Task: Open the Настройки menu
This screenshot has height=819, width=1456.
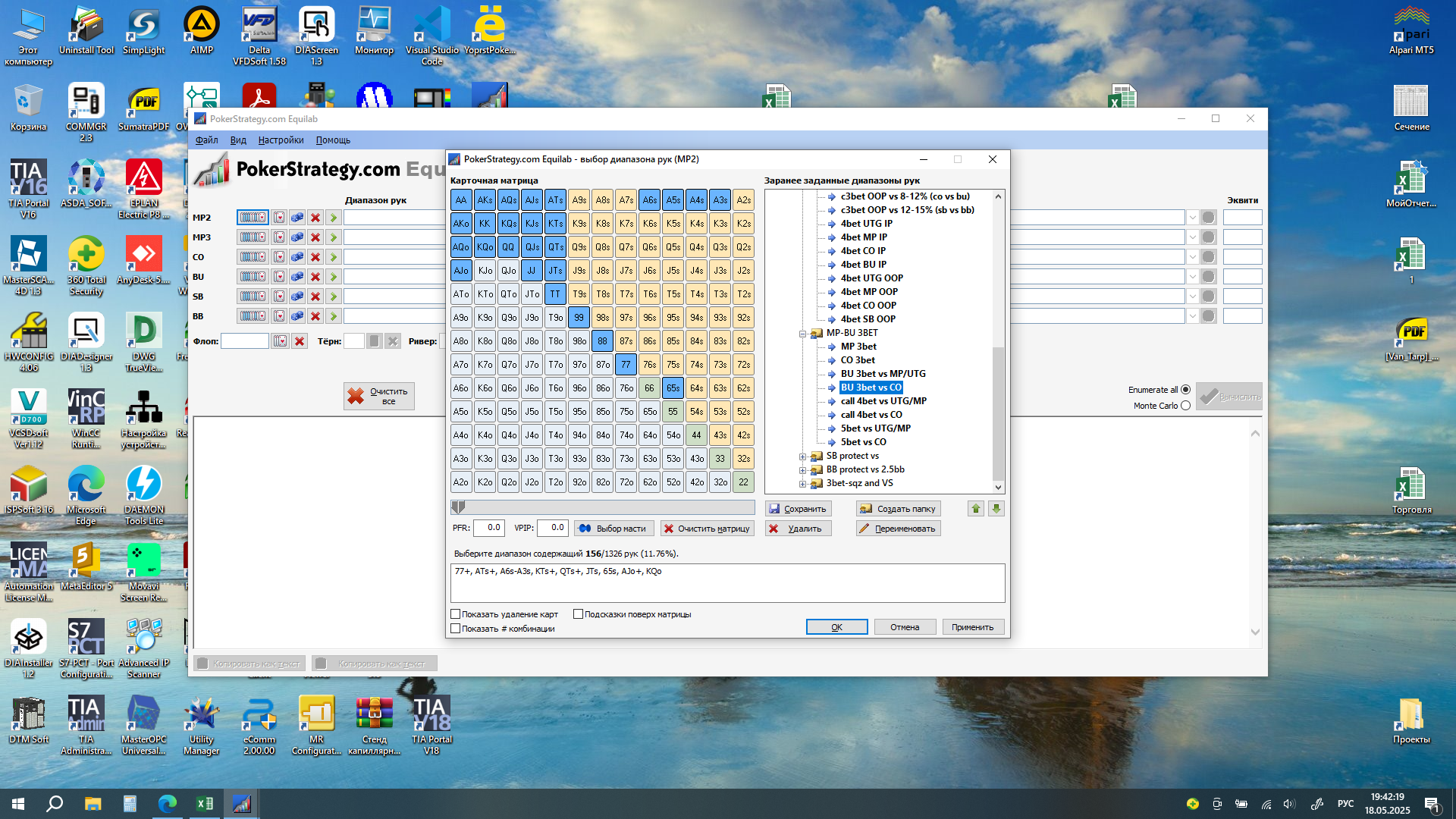Action: point(281,140)
